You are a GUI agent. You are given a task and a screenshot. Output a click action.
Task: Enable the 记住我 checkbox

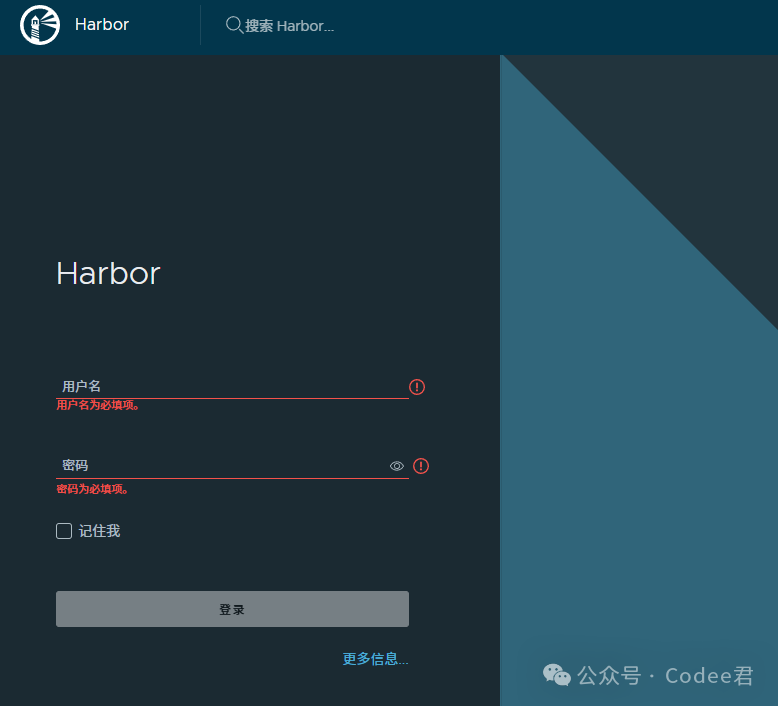coord(64,531)
